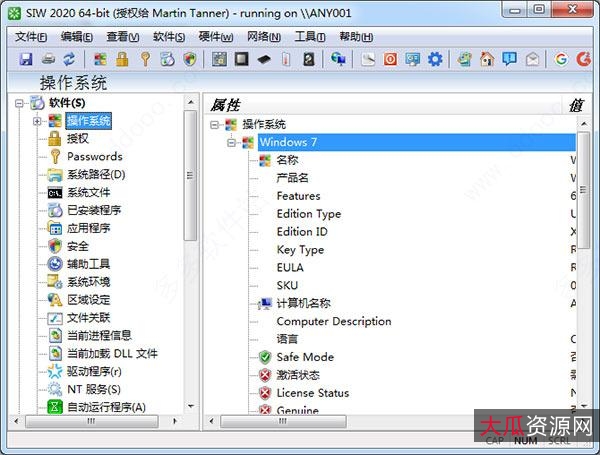Select 当前进程信息 in the tree
The width and height of the screenshot is (600, 455).
click(99, 336)
